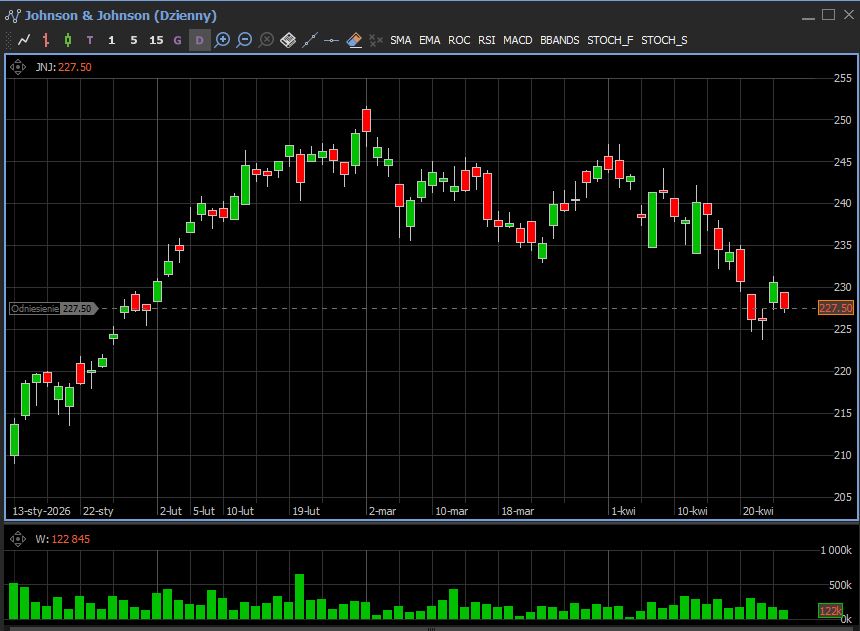This screenshot has width=860, height=631.
Task: Toggle the hourly (G) interval button
Action: point(178,40)
